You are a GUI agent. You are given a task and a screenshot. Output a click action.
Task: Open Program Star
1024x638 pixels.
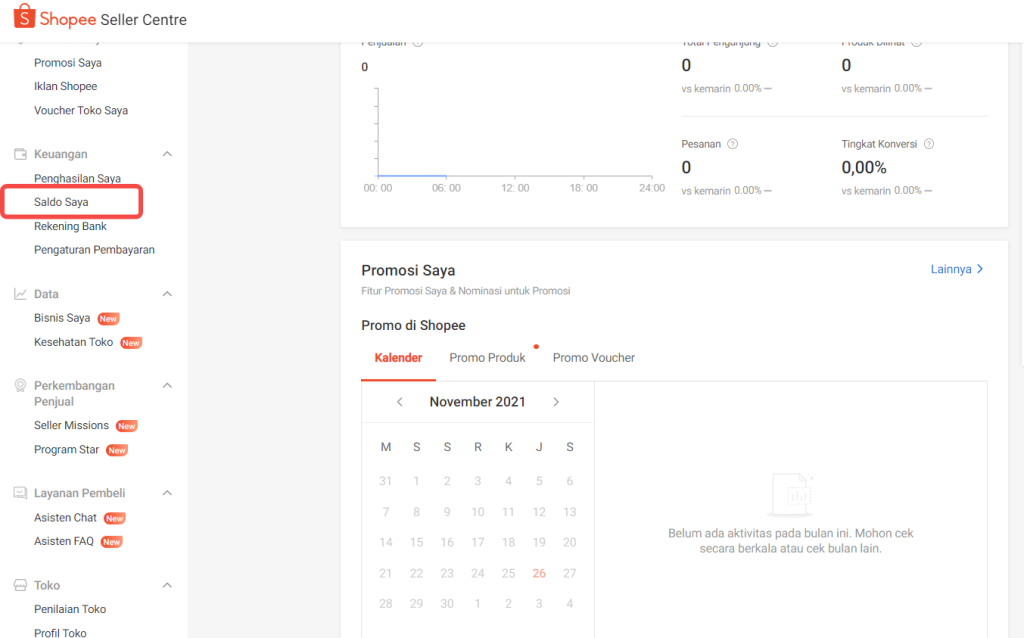pyautogui.click(x=67, y=449)
